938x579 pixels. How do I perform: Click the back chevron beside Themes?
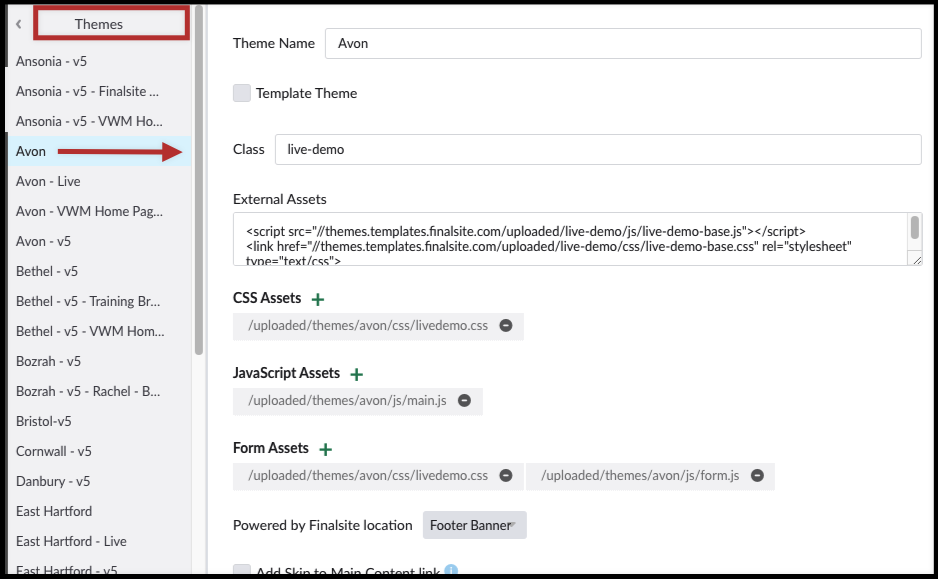tap(19, 24)
